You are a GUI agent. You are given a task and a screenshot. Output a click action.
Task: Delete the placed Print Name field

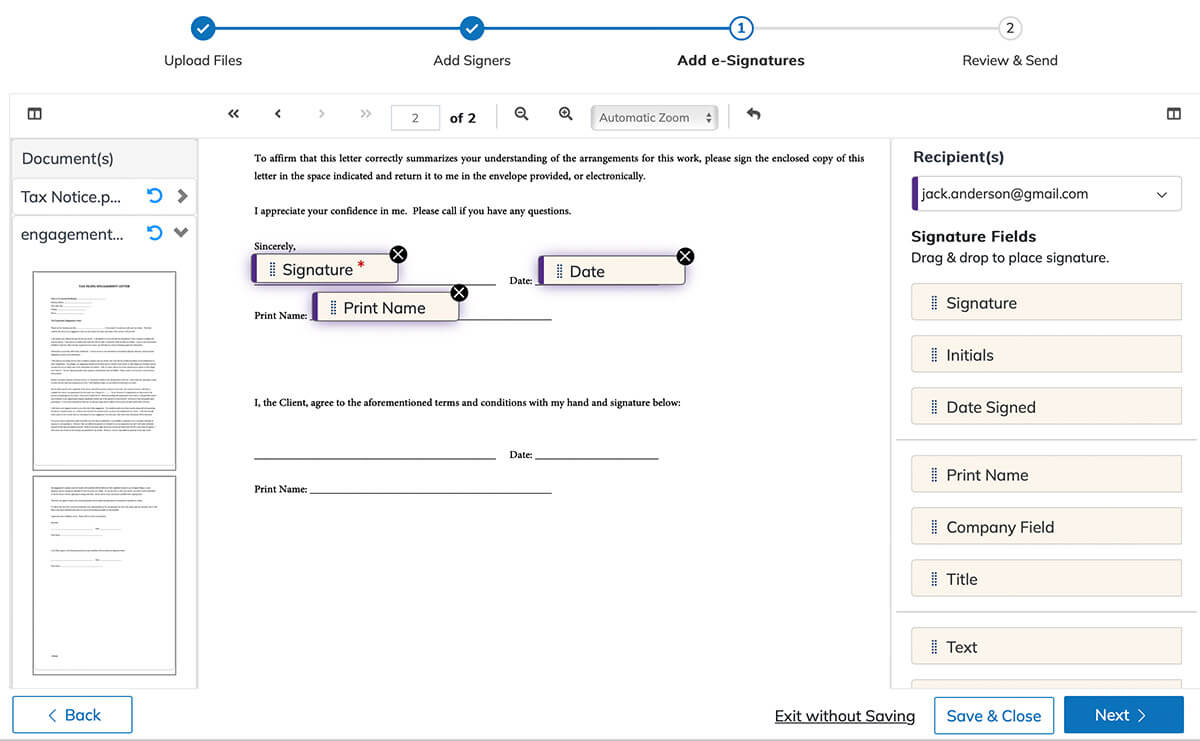pyautogui.click(x=459, y=293)
